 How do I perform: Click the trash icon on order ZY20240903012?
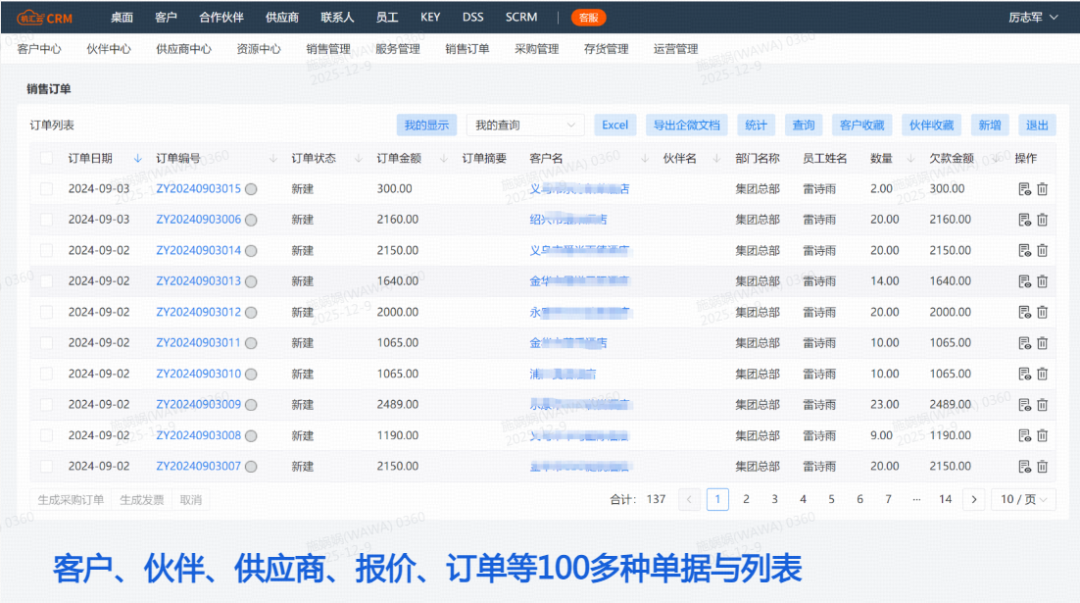point(1041,312)
